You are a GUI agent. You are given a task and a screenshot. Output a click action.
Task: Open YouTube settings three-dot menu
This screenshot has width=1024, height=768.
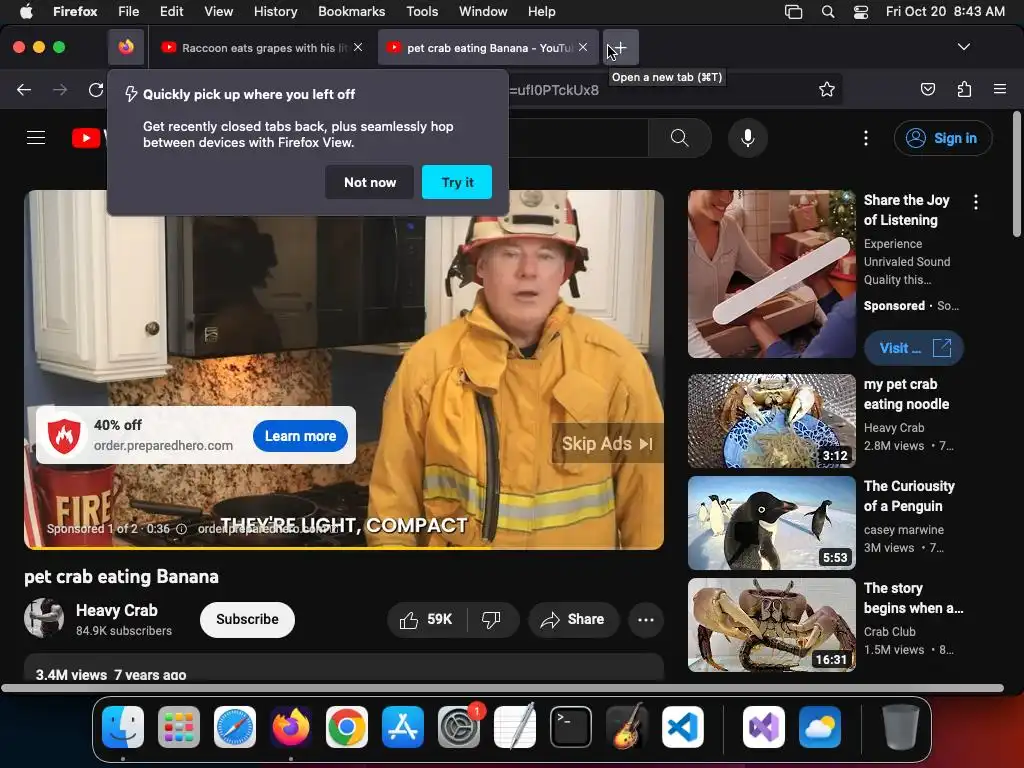coord(866,138)
